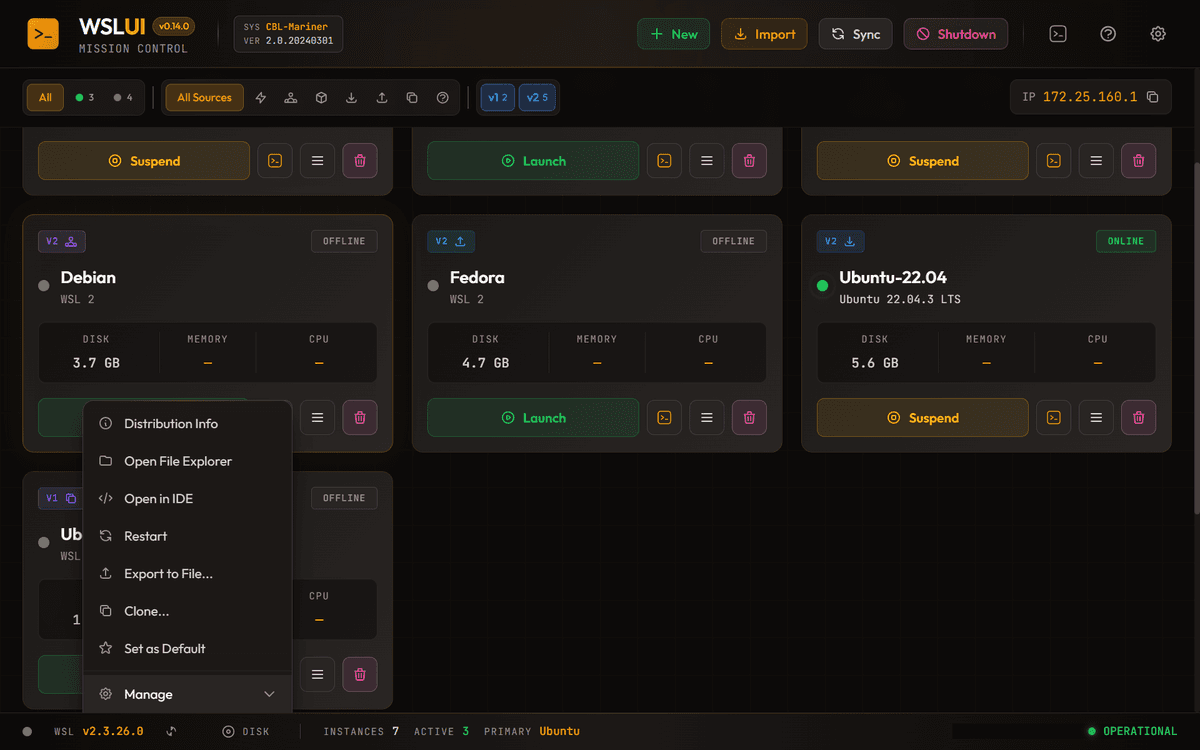Expand the Manage submenu
This screenshot has width=1200, height=750.
(x=187, y=693)
